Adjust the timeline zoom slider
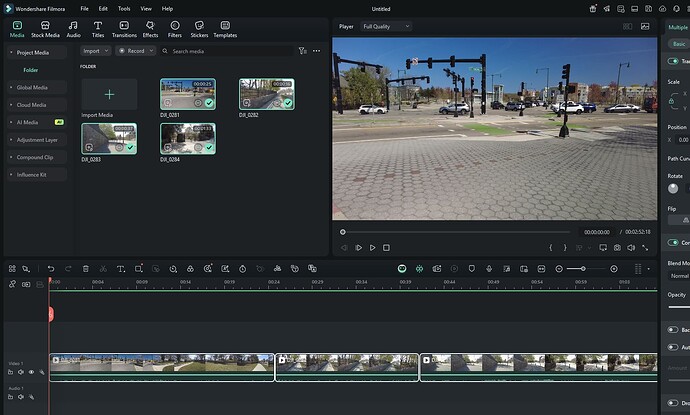The image size is (690, 415). click(583, 268)
